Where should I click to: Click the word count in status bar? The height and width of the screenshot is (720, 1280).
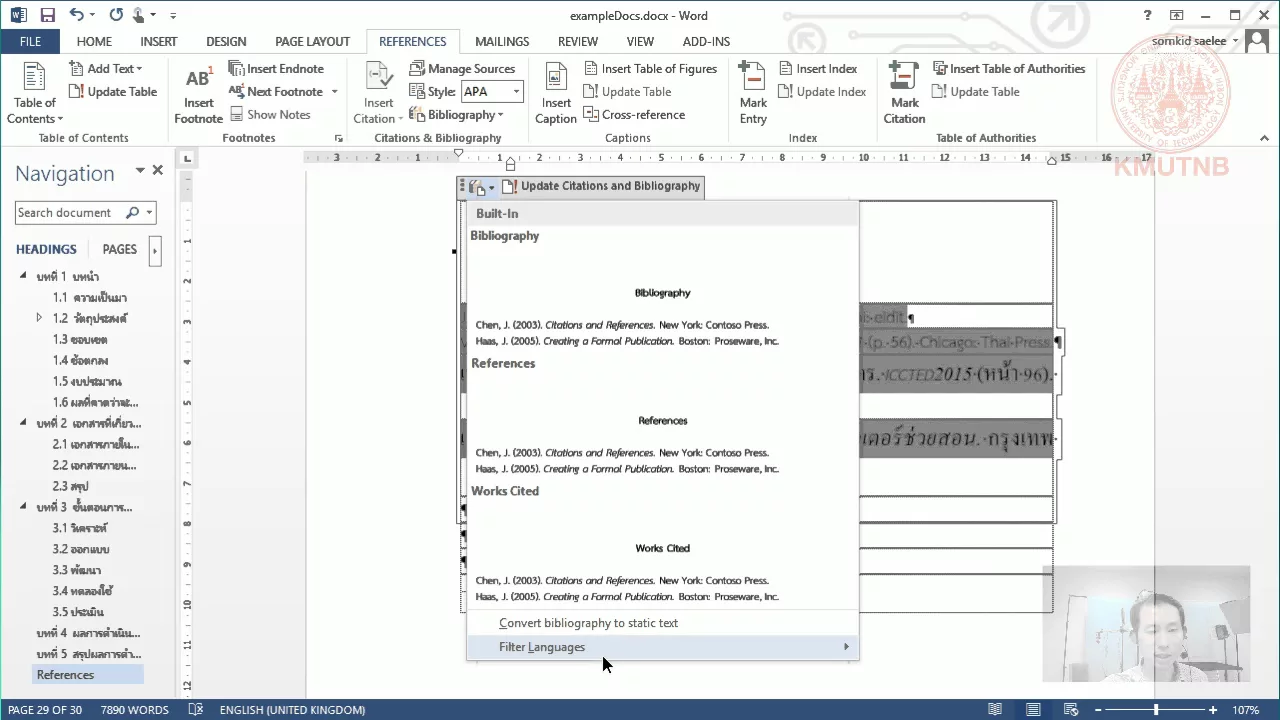[134, 710]
